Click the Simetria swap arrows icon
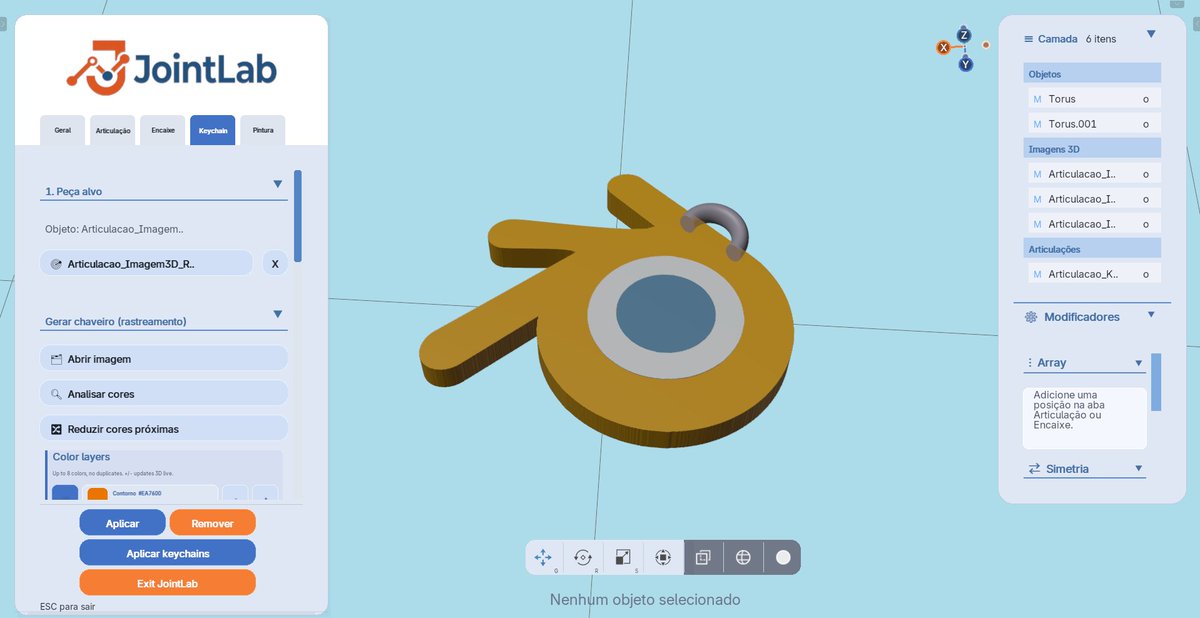The width and height of the screenshot is (1200, 618). 1034,468
